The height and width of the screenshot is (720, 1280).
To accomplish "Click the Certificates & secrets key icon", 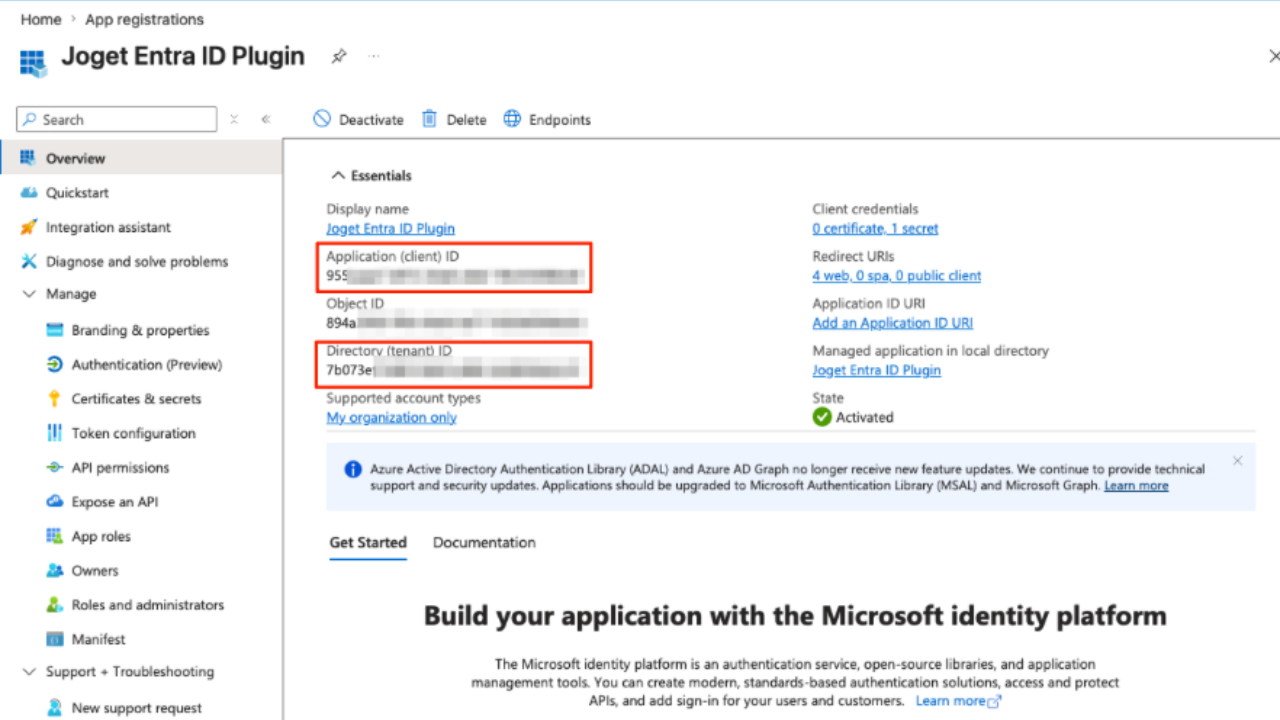I will point(54,399).
